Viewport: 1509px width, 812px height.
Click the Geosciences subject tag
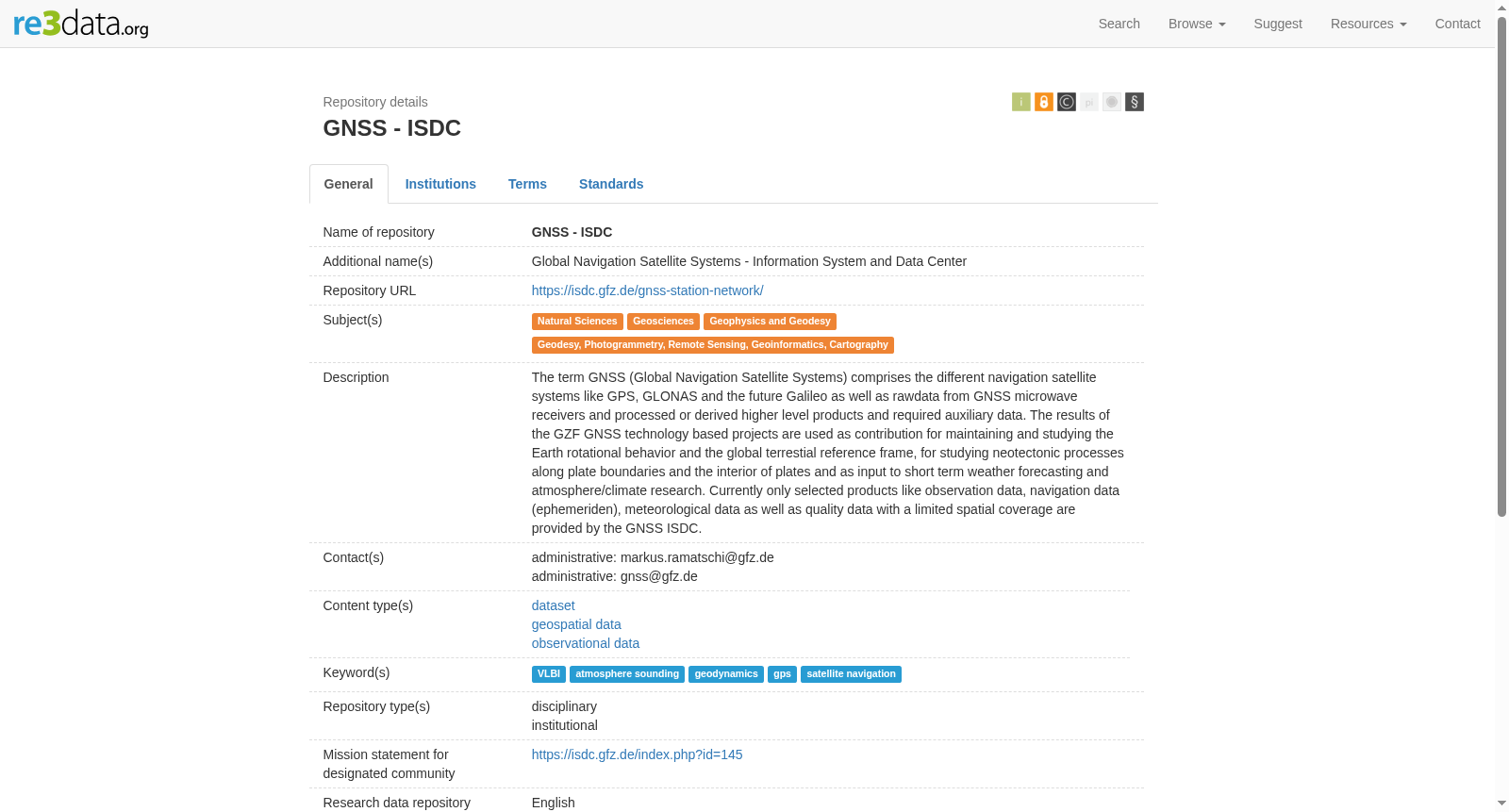663,322
